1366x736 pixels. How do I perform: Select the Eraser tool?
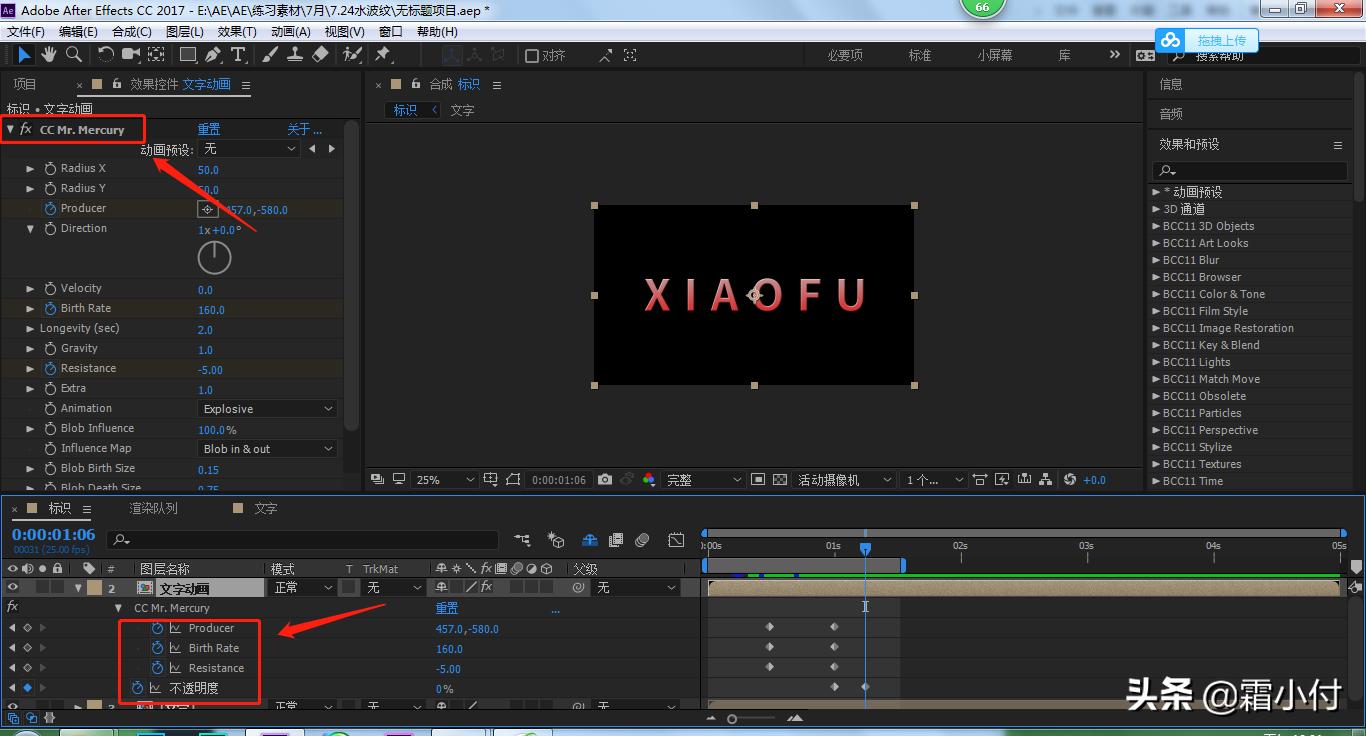click(320, 55)
